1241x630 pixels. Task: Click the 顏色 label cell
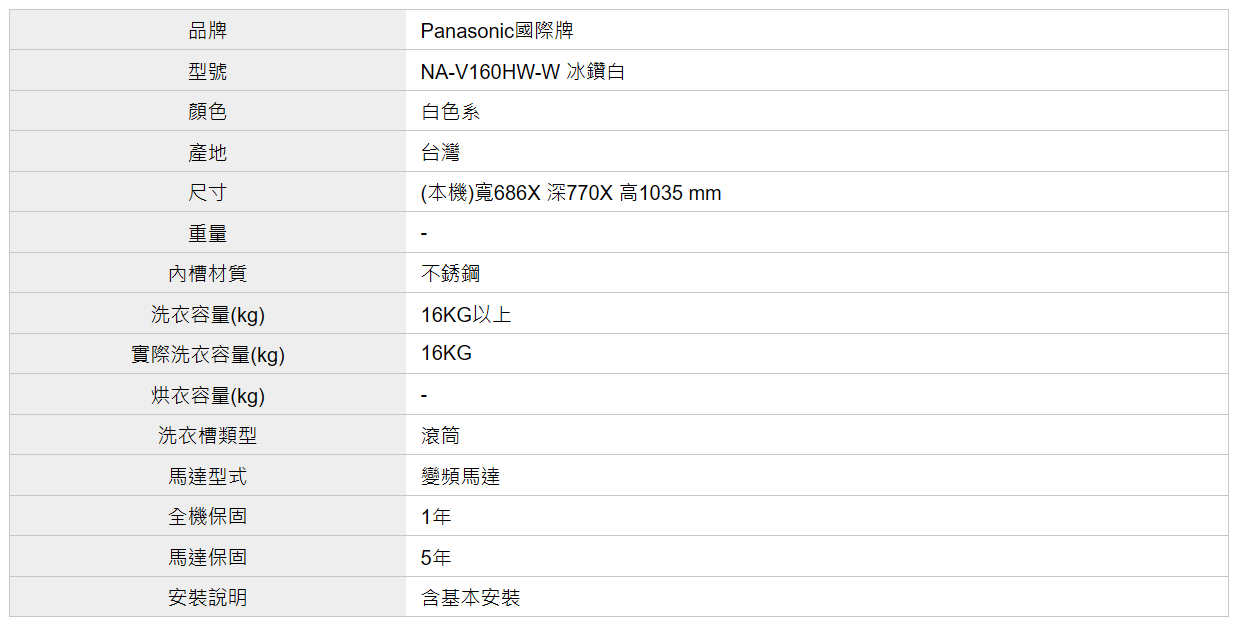[x=207, y=112]
